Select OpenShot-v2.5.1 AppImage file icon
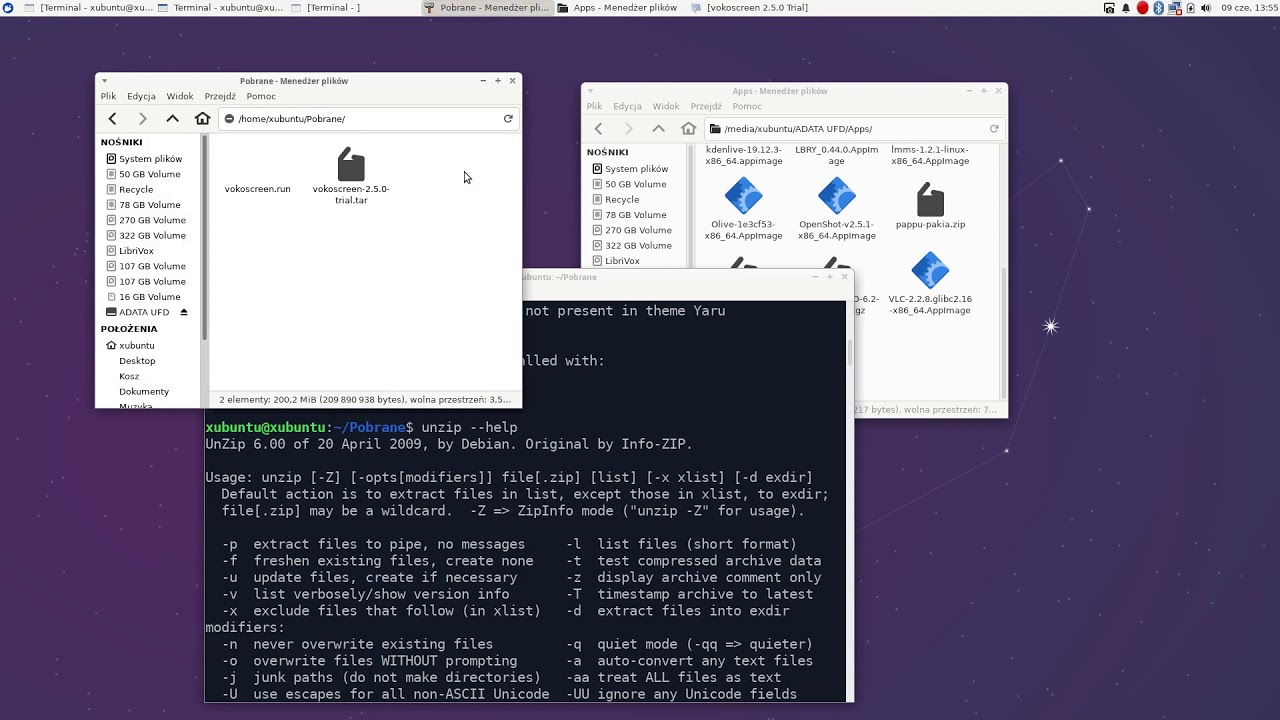Viewport: 1280px width, 720px height. (837, 196)
